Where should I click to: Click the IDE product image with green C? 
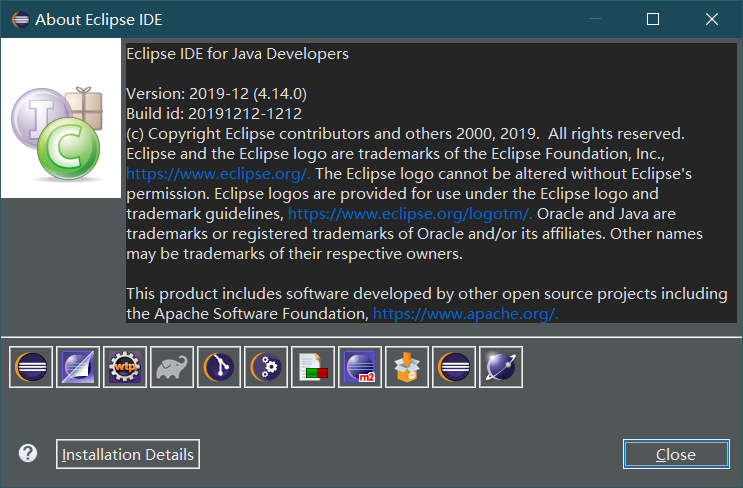pos(61,118)
